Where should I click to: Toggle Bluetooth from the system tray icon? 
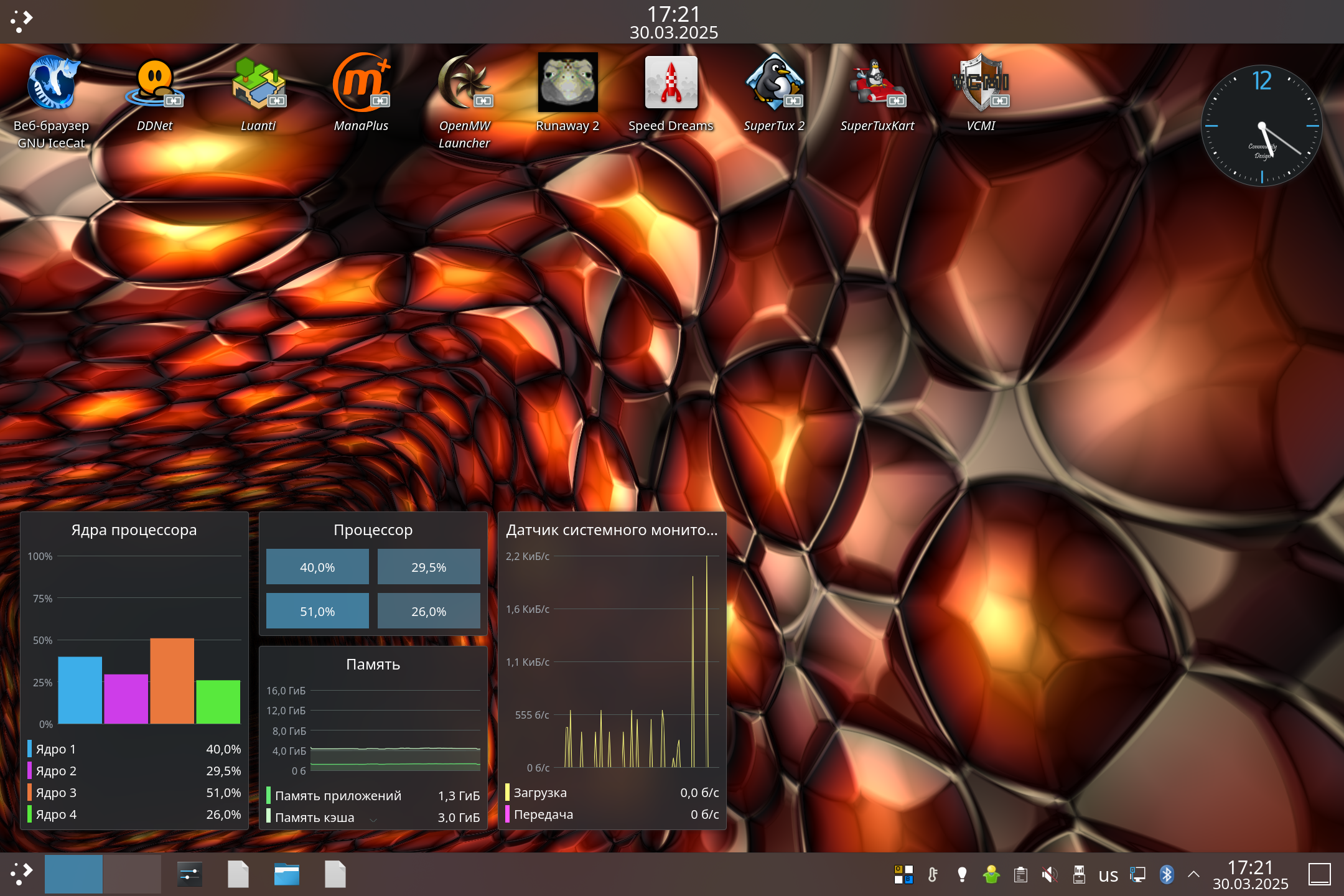pyautogui.click(x=1167, y=875)
